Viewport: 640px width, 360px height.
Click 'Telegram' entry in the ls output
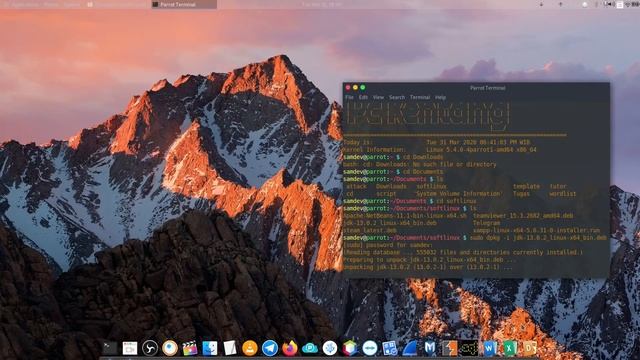tap(487, 223)
